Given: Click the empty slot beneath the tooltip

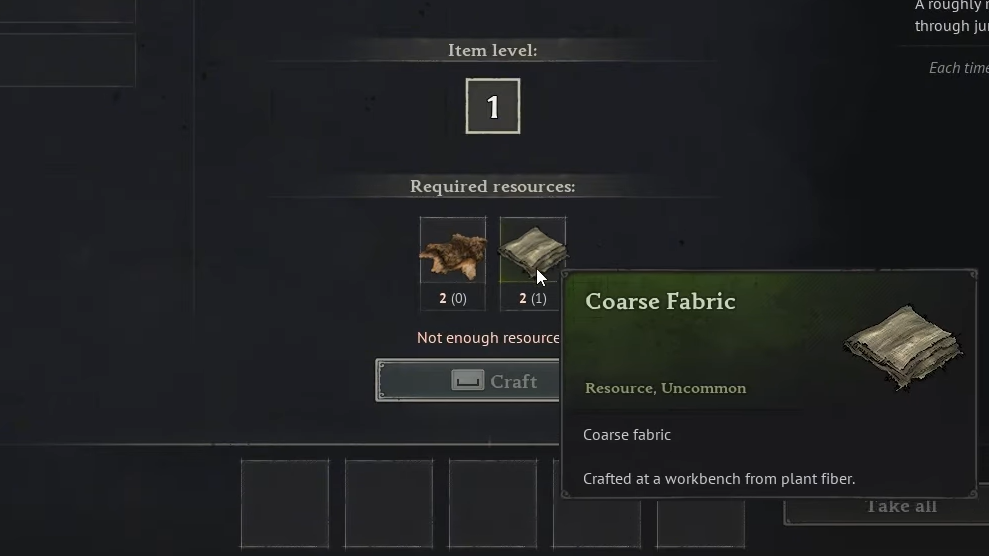Looking at the screenshot, I should point(701,523).
